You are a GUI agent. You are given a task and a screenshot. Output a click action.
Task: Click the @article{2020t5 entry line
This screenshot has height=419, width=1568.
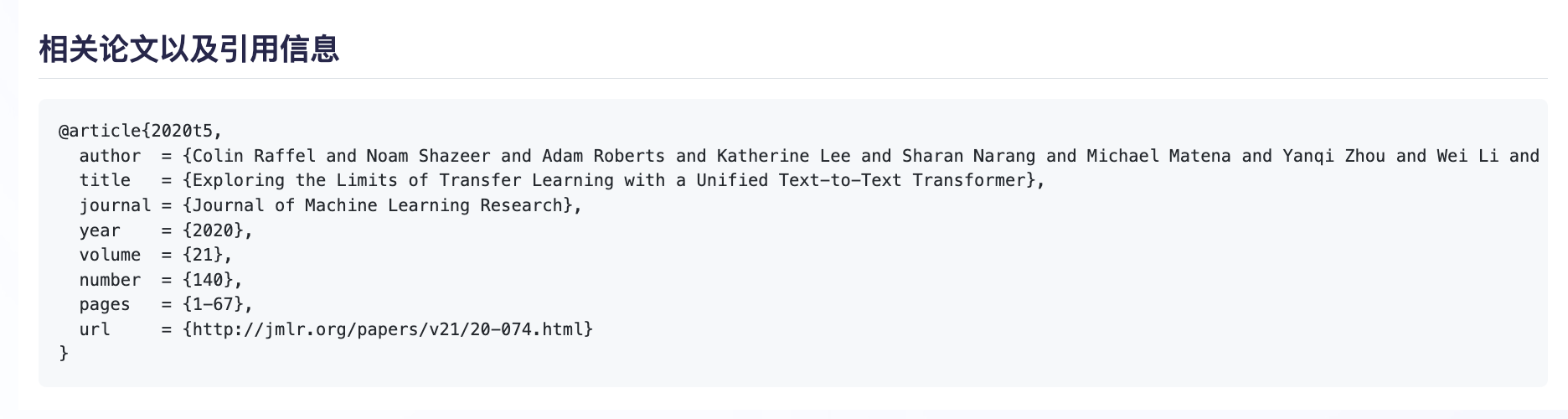click(140, 131)
